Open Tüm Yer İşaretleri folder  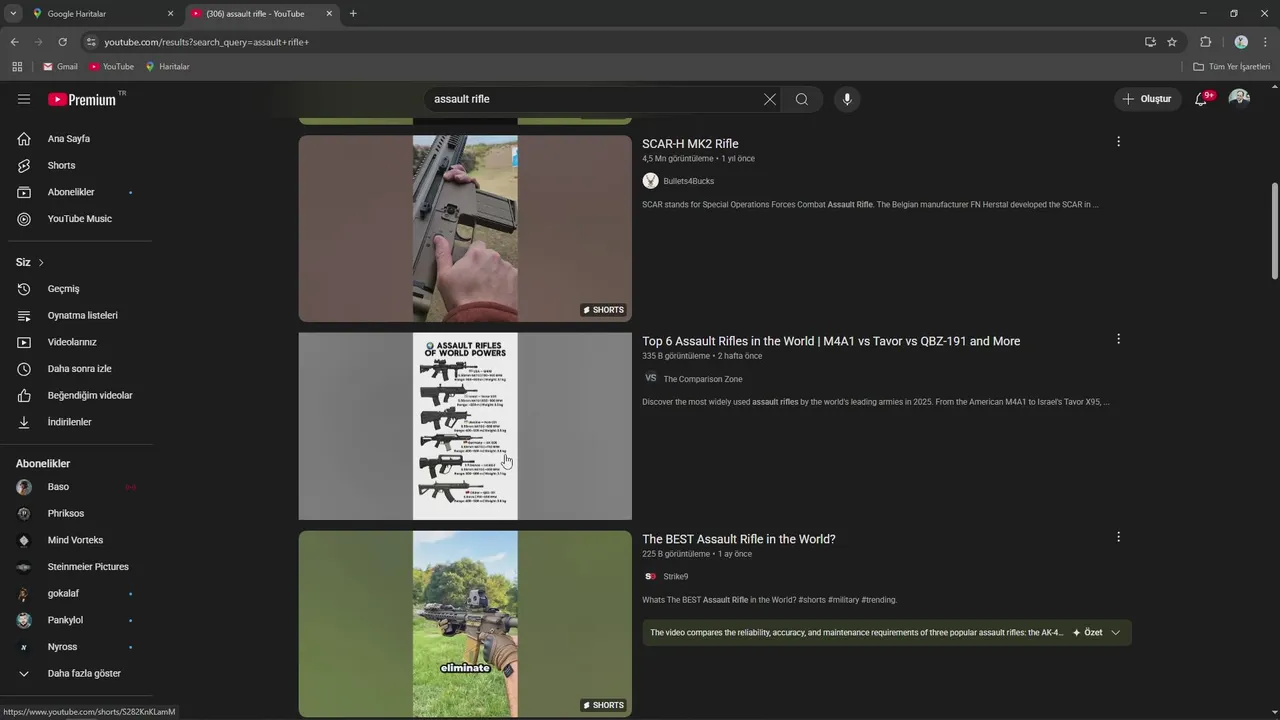tap(1232, 67)
